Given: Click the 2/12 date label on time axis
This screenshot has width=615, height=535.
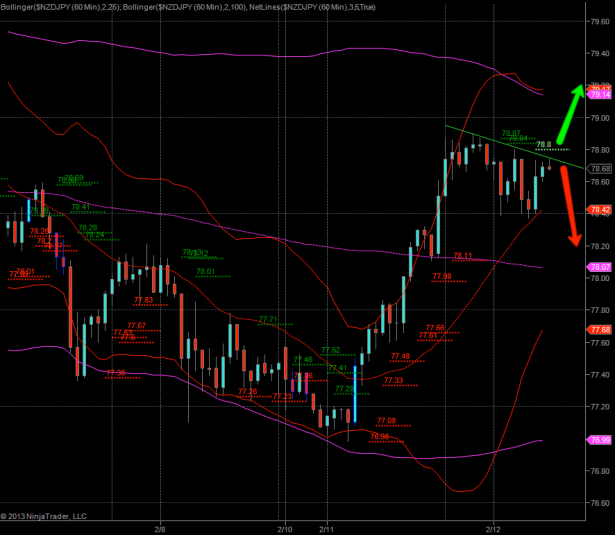Looking at the screenshot, I should [x=492, y=527].
